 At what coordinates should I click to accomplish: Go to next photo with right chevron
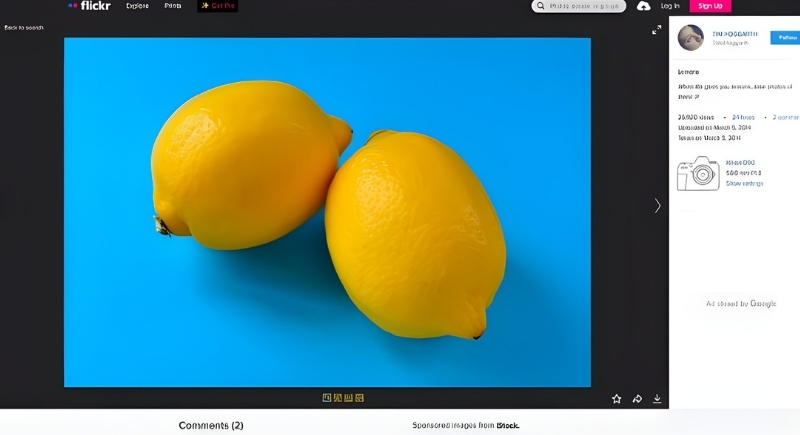pyautogui.click(x=657, y=206)
